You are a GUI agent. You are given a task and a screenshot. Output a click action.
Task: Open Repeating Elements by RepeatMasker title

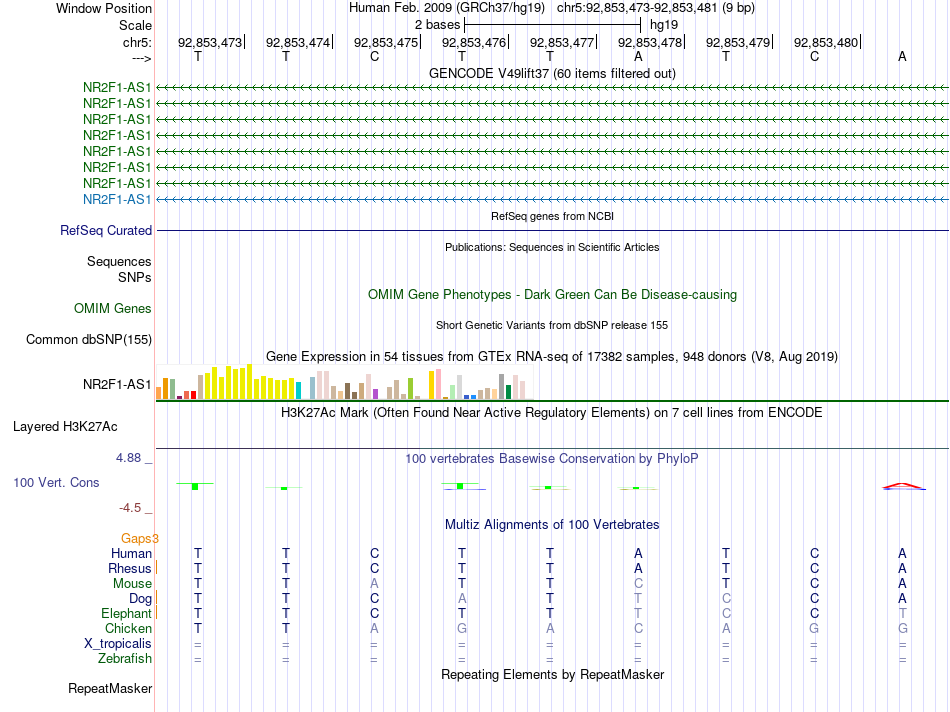click(552, 674)
